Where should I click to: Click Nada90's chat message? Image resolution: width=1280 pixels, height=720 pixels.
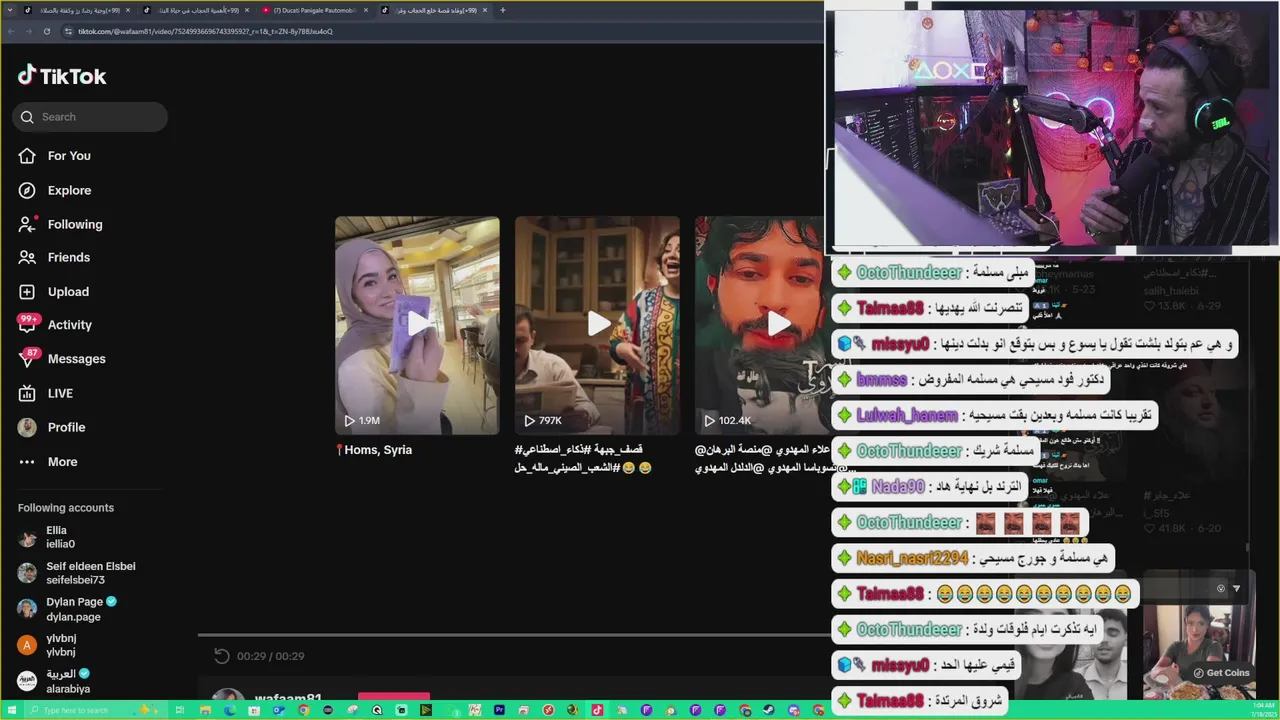point(931,486)
